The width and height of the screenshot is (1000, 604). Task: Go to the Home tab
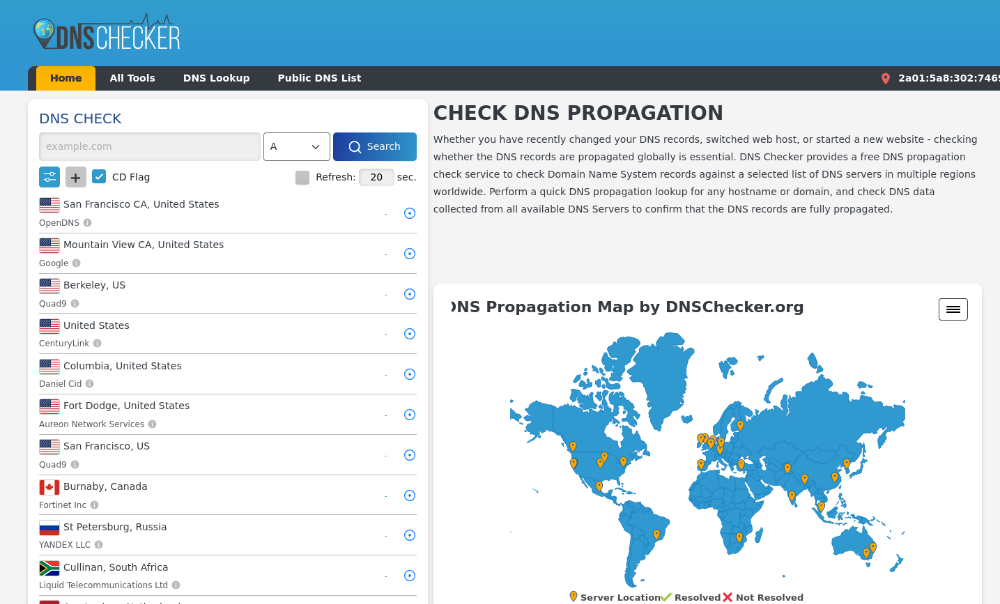click(x=66, y=78)
